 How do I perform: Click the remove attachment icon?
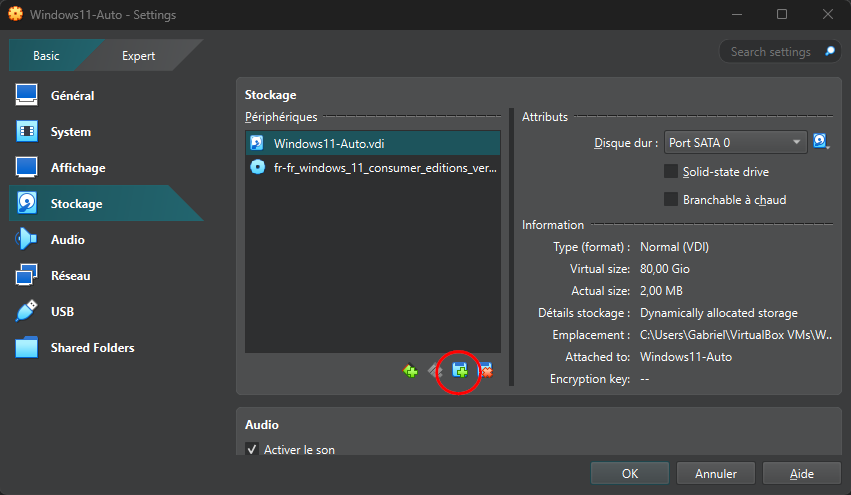click(485, 371)
